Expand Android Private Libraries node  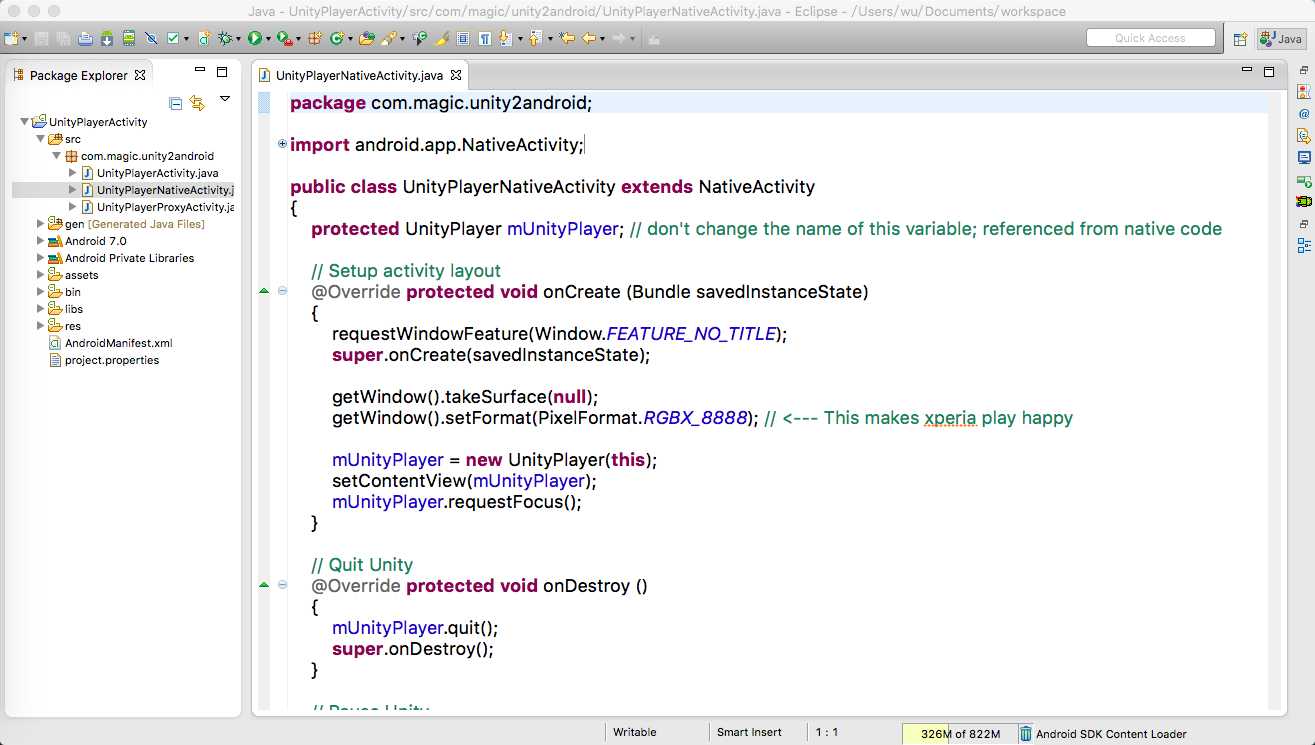[x=41, y=258]
